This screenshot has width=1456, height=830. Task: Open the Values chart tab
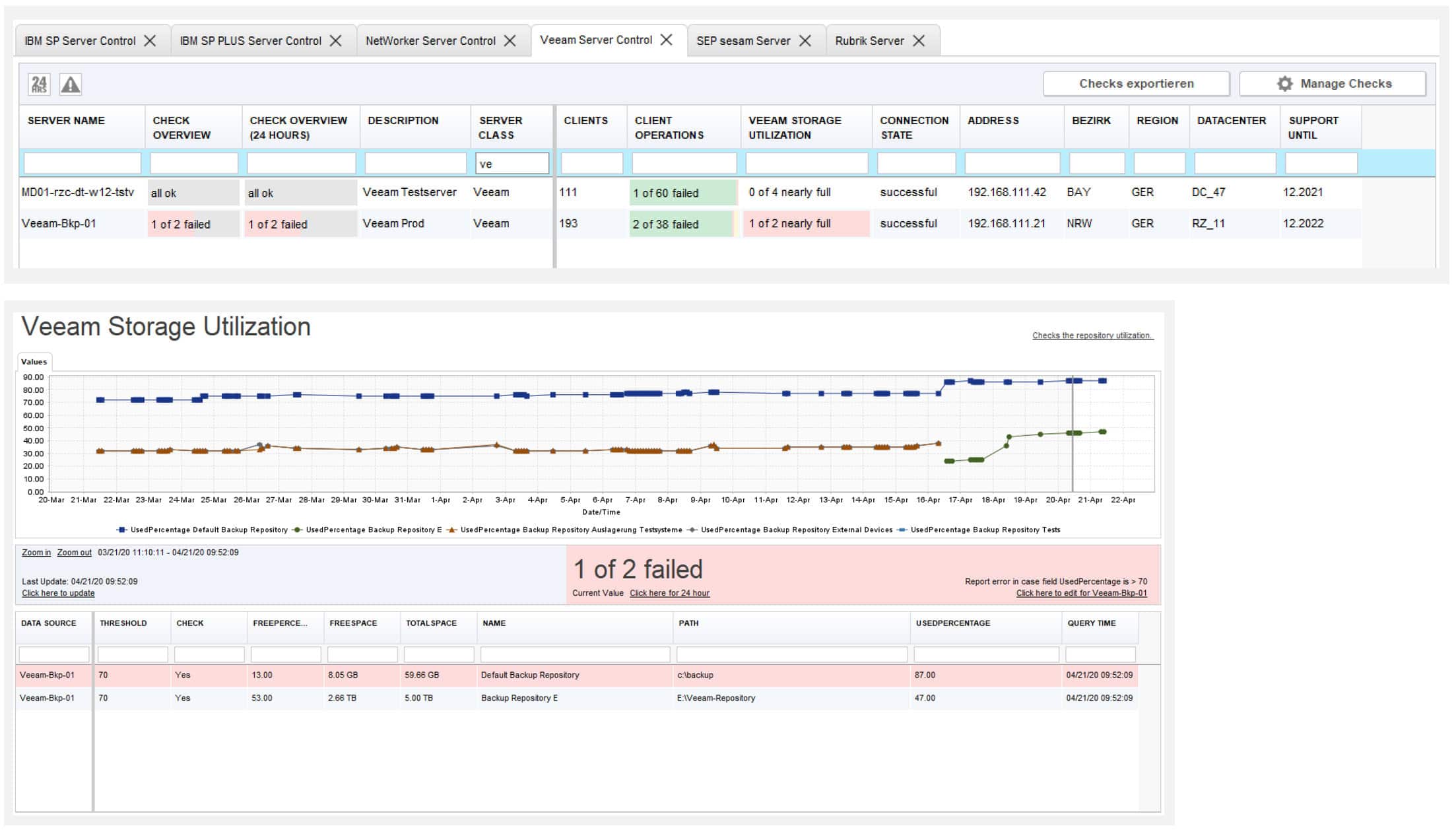pyautogui.click(x=34, y=362)
